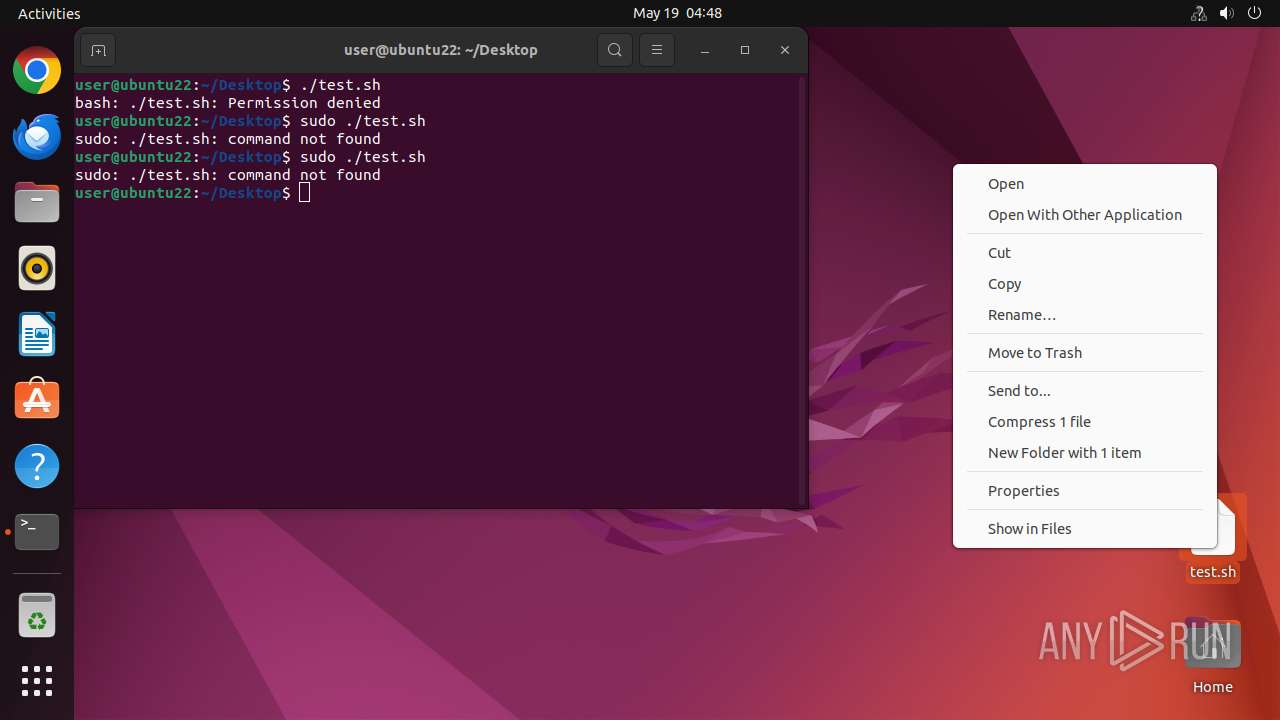Viewport: 1280px width, 720px height.
Task: Open the Files manager in dock
Action: click(37, 203)
